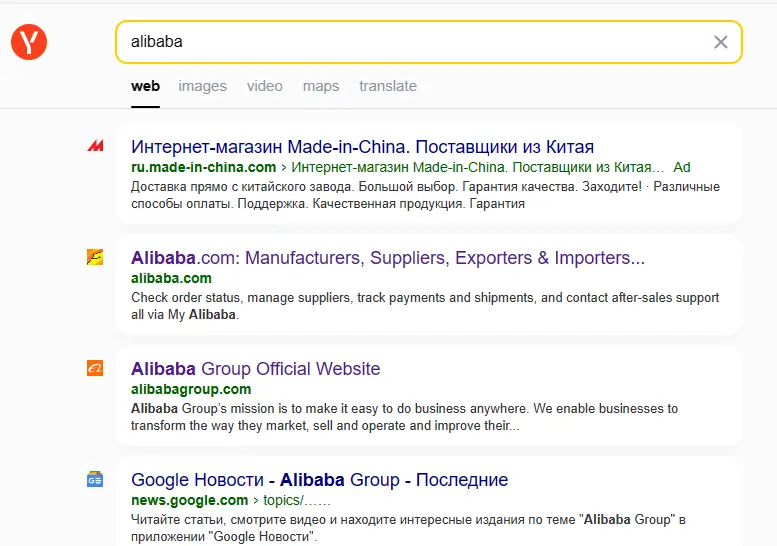Click the alibaba.com green URL
Viewport: 777px width, 546px height.
click(171, 278)
